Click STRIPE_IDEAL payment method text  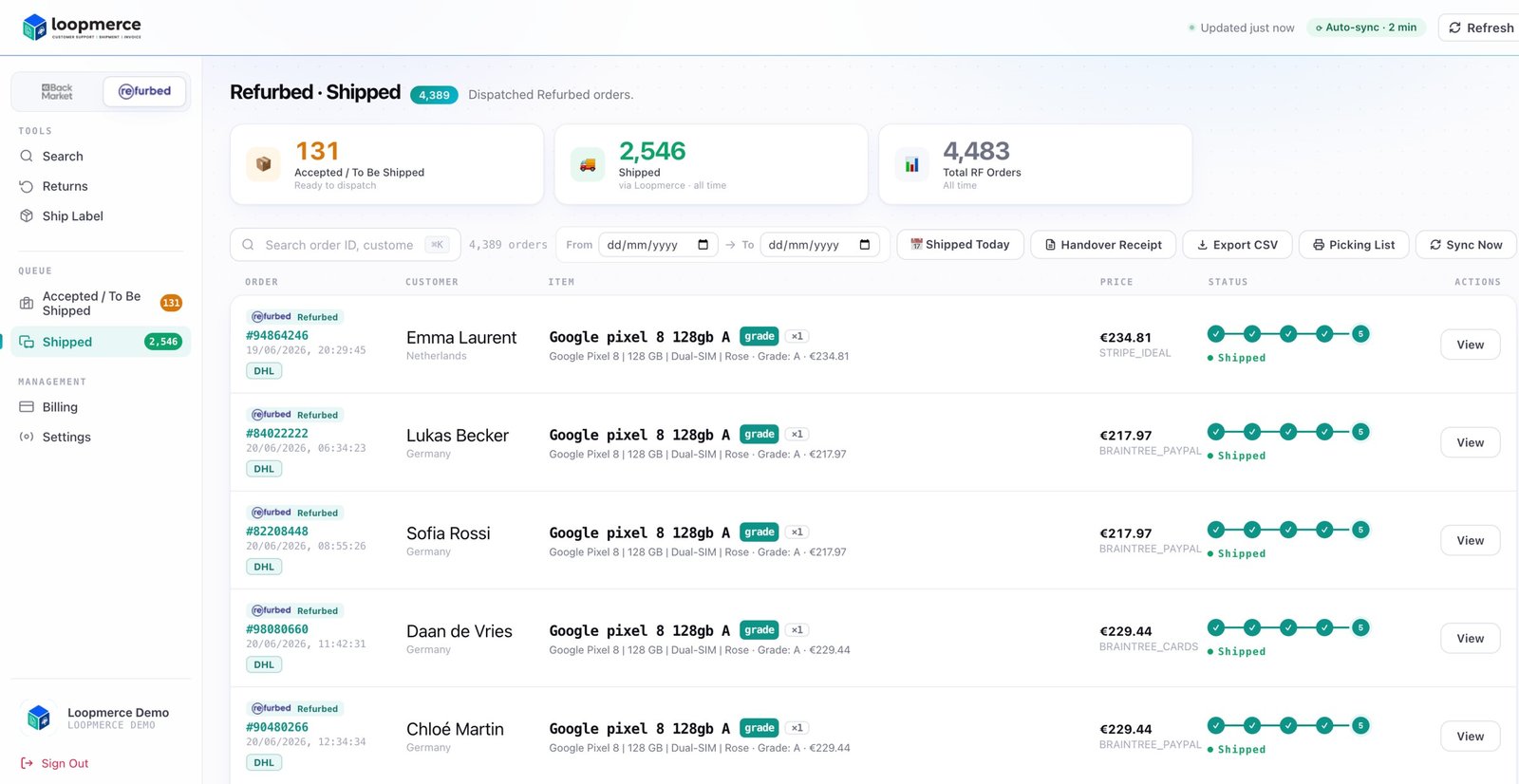[1135, 353]
